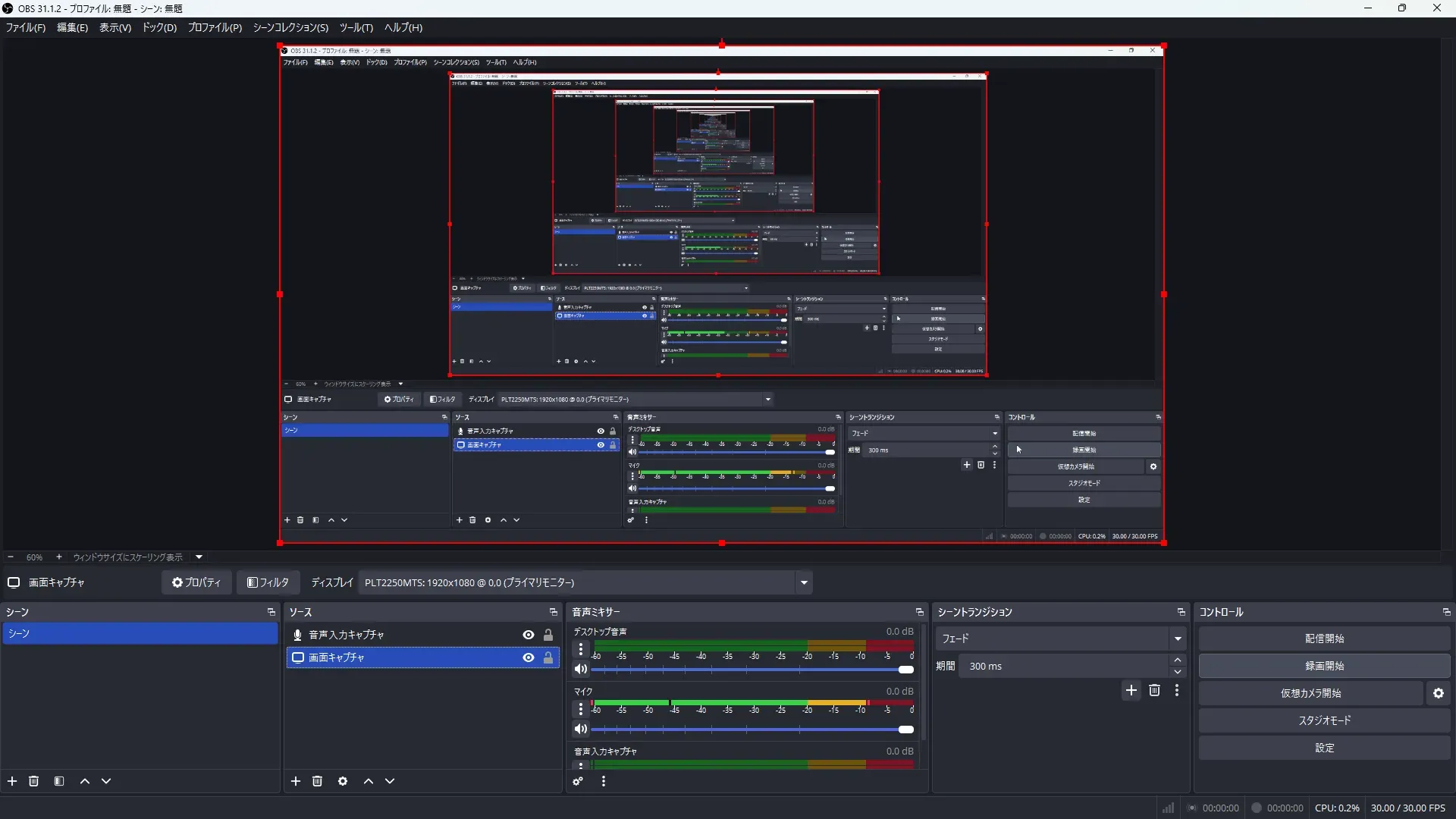Open preview scaling dropdown arrow
1456x819 pixels.
coord(199,557)
